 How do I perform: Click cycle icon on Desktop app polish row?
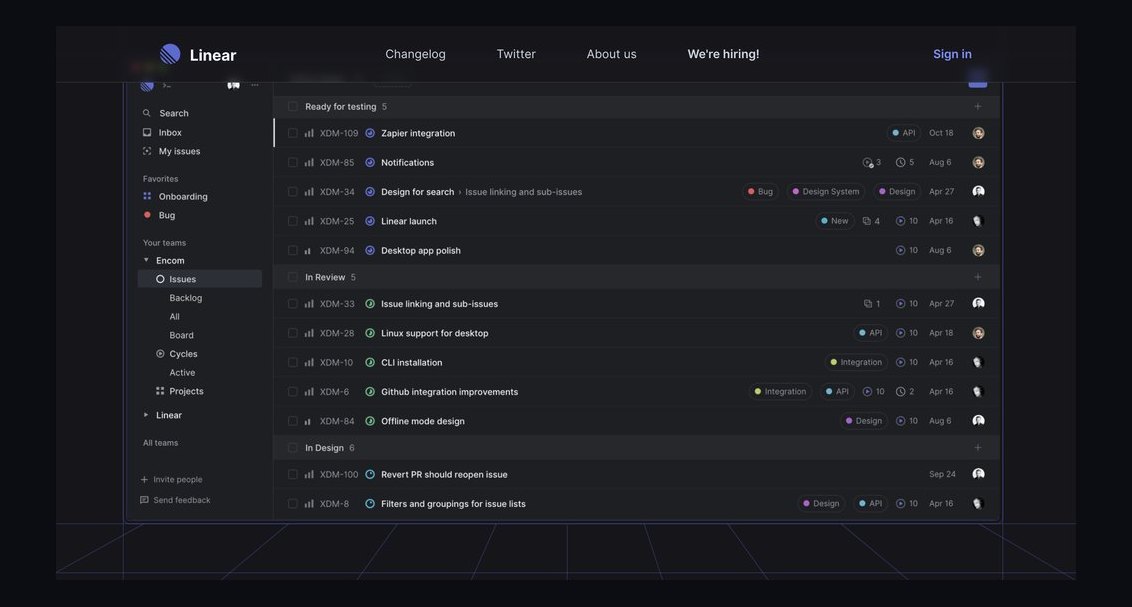click(900, 250)
